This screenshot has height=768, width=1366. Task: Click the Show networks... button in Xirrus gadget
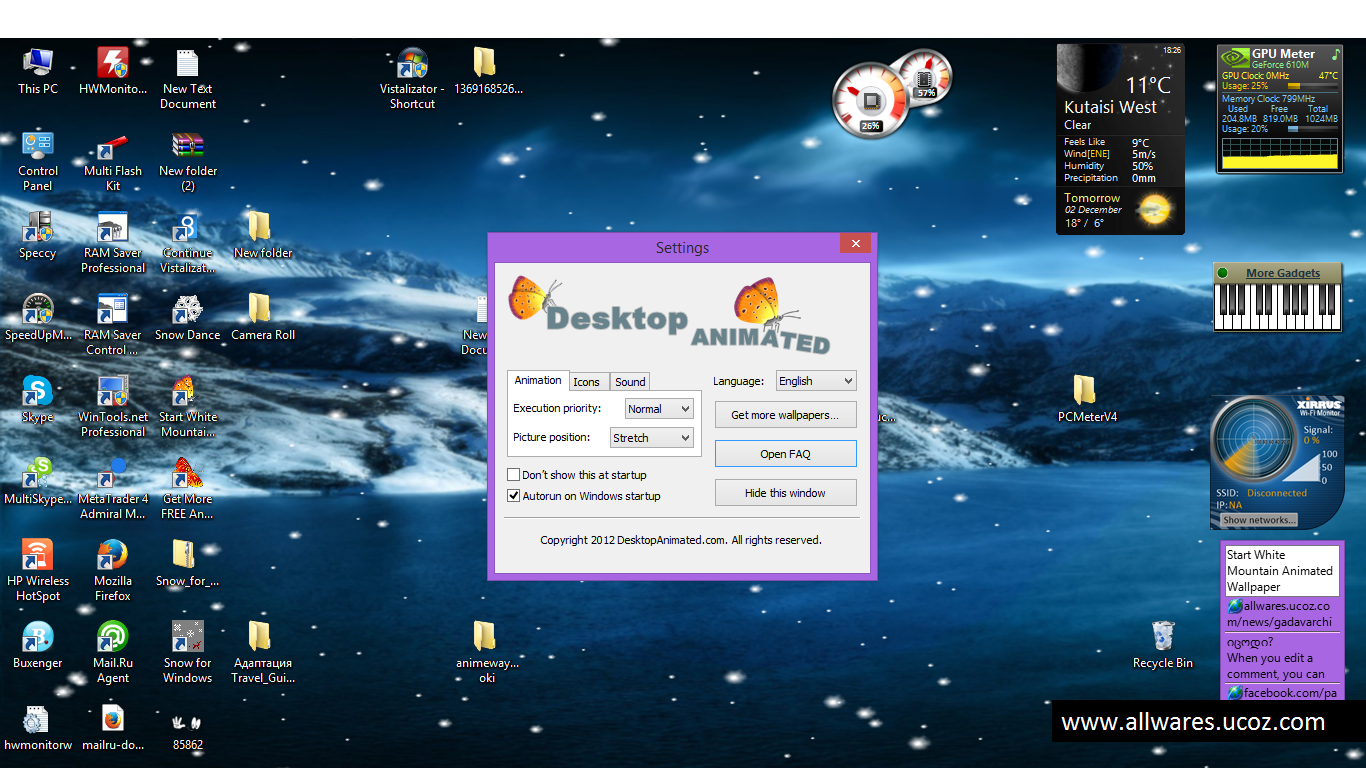click(x=1259, y=520)
